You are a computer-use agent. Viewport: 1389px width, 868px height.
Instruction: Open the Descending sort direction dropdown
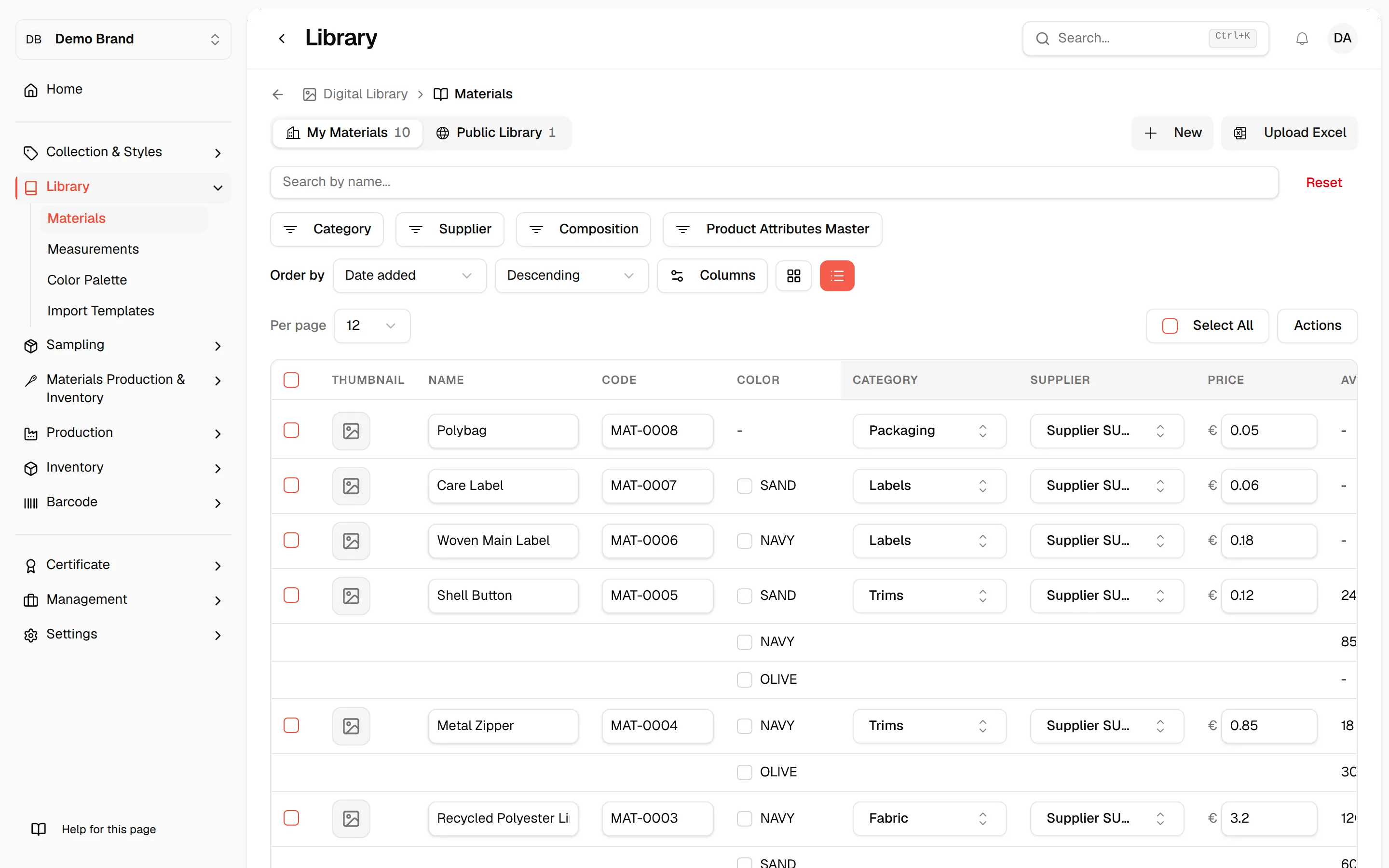[571, 276]
